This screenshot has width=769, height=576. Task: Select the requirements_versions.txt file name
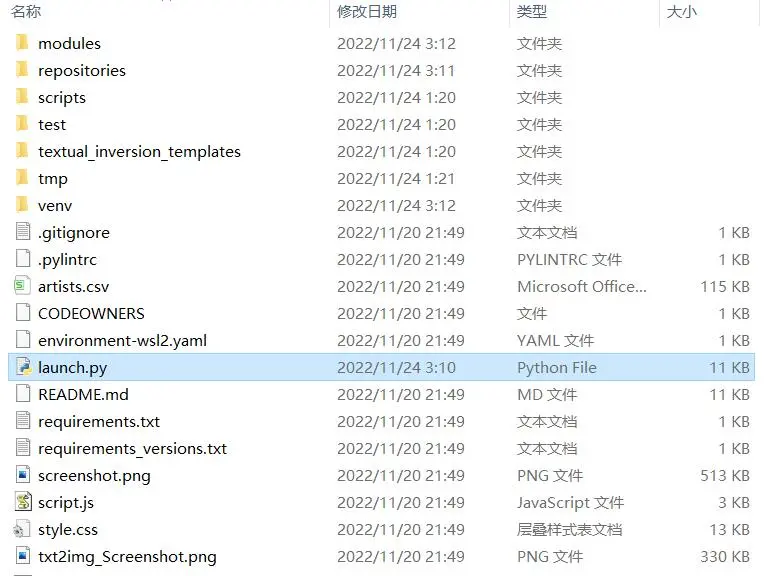point(132,449)
